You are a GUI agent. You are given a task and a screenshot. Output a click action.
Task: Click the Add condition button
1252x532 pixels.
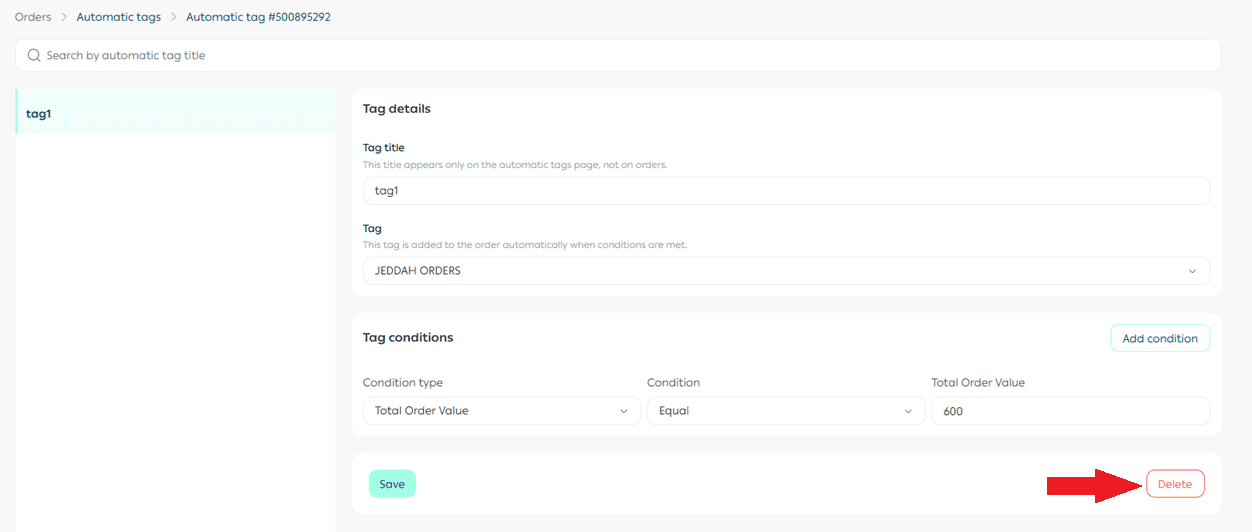tap(1160, 339)
